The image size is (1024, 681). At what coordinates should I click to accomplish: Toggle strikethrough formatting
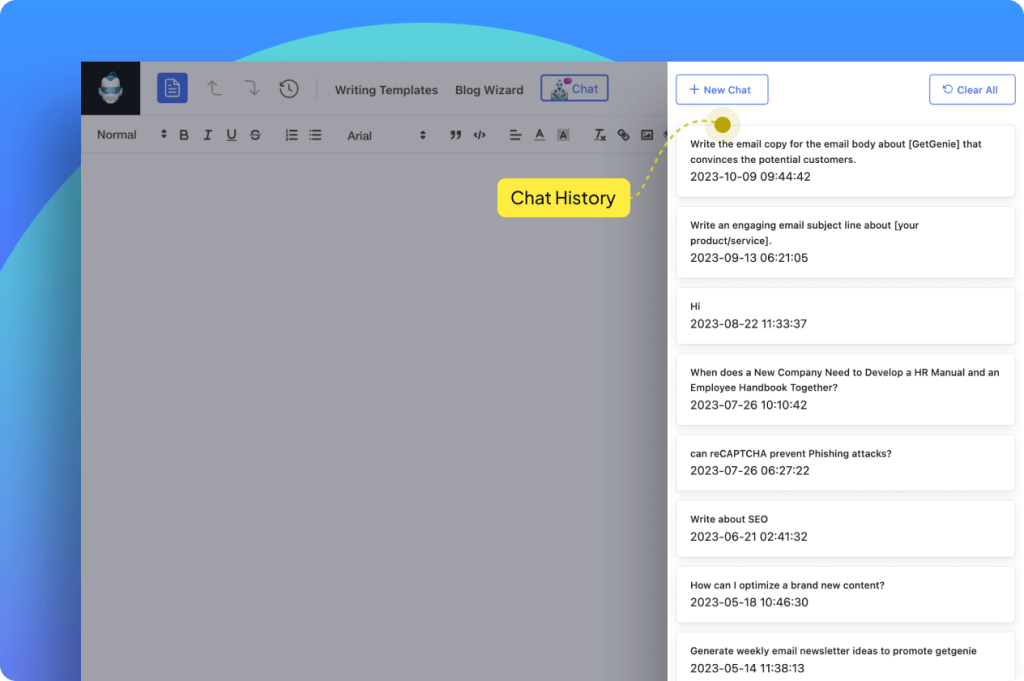[x=255, y=135]
